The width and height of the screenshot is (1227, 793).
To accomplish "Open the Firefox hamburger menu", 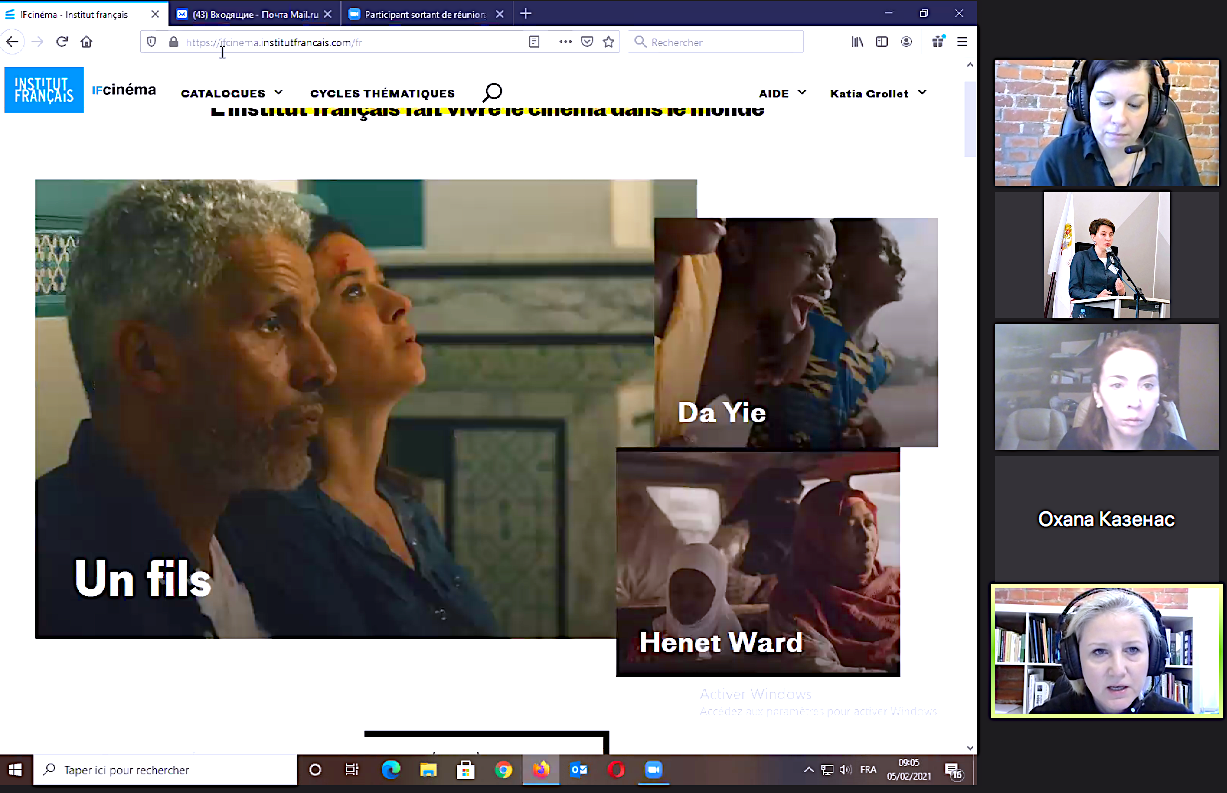I will 961,42.
